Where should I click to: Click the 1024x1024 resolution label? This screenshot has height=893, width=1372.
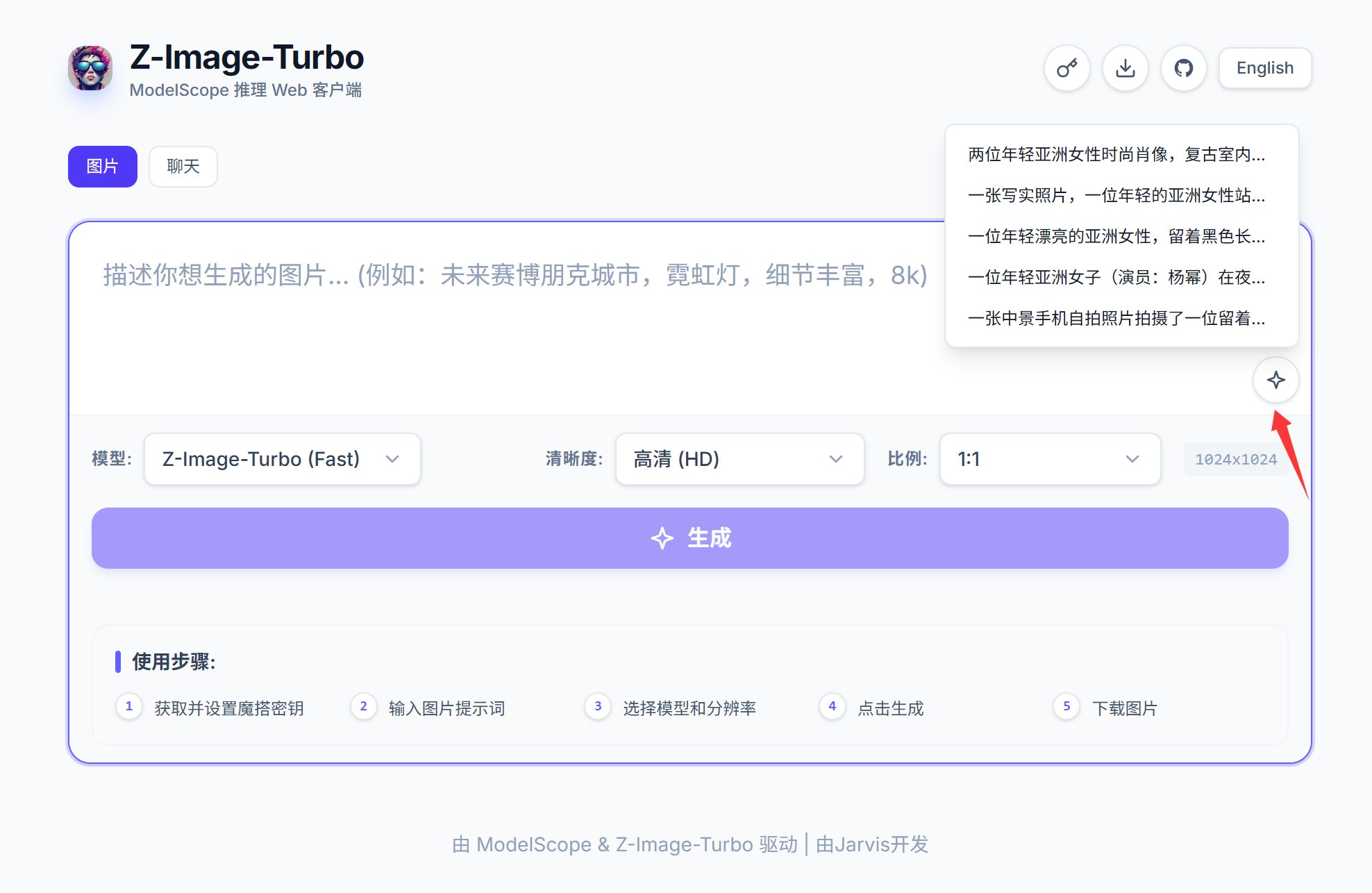click(1235, 459)
